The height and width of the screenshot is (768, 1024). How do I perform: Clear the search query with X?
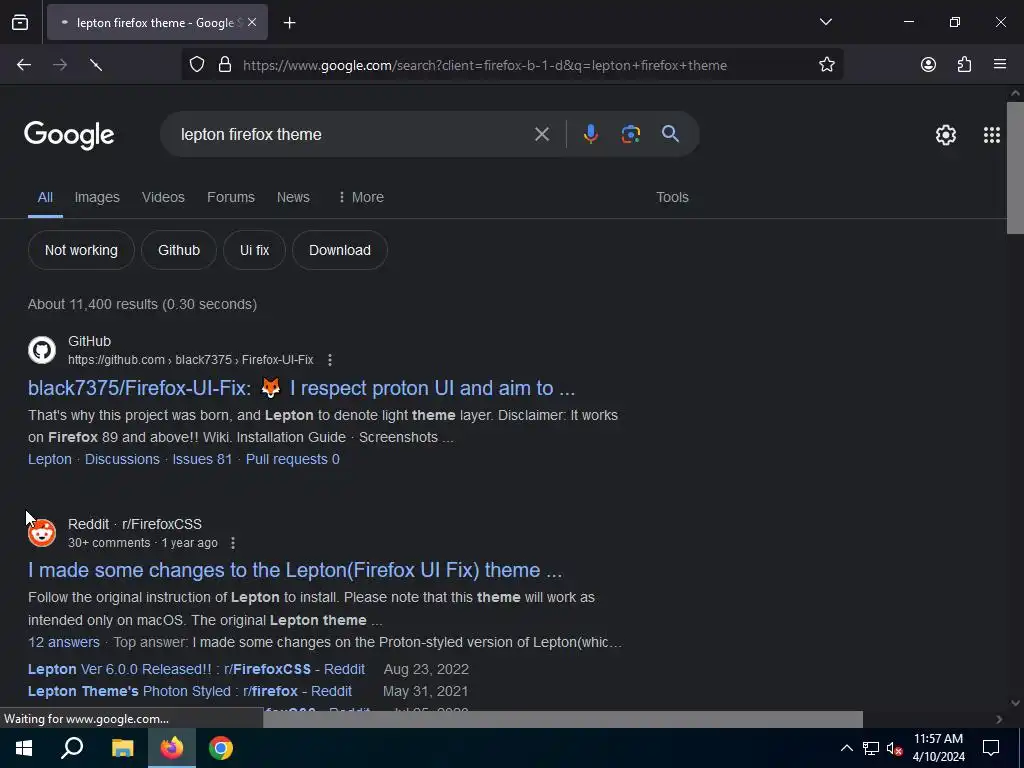(x=541, y=135)
